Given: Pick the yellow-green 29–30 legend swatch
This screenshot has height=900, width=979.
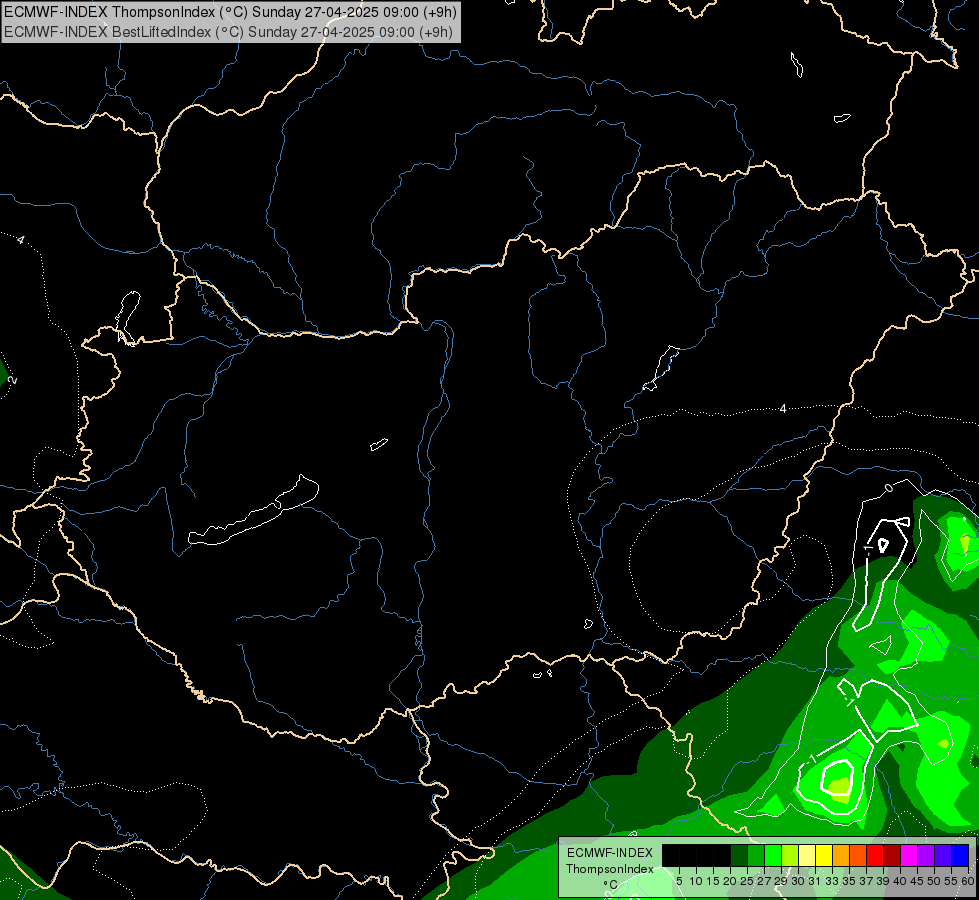Looking at the screenshot, I should click(x=790, y=855).
